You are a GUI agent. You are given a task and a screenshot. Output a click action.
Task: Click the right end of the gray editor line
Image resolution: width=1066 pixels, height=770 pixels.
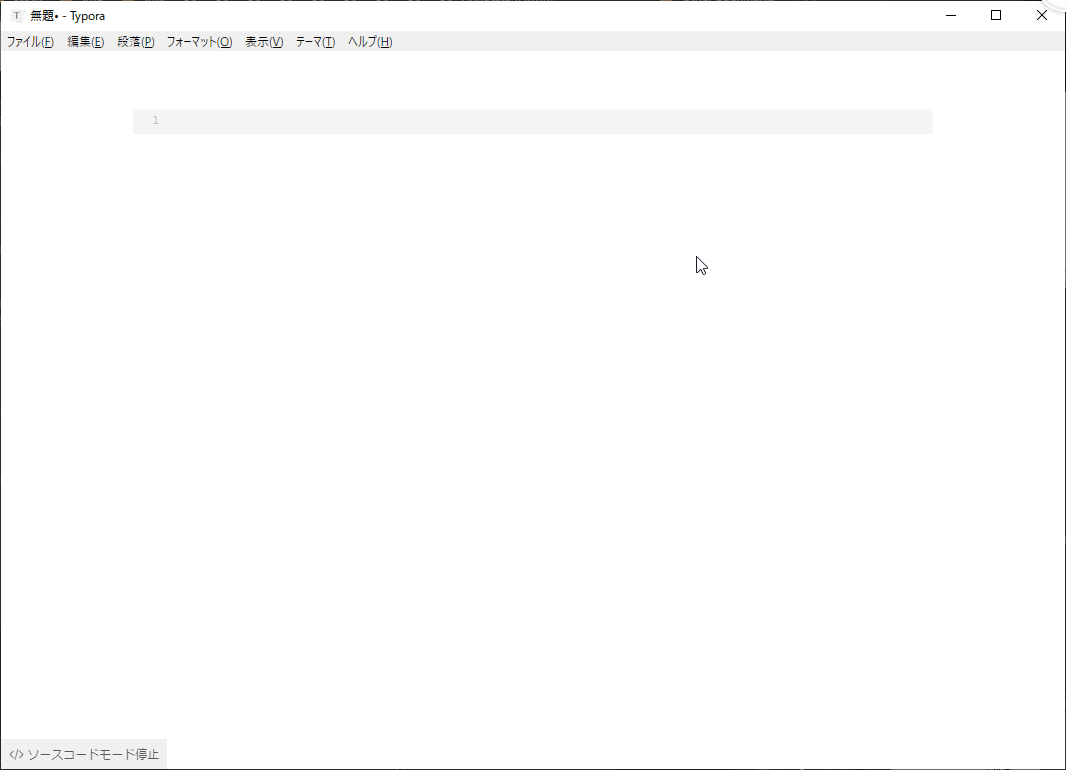coord(920,121)
